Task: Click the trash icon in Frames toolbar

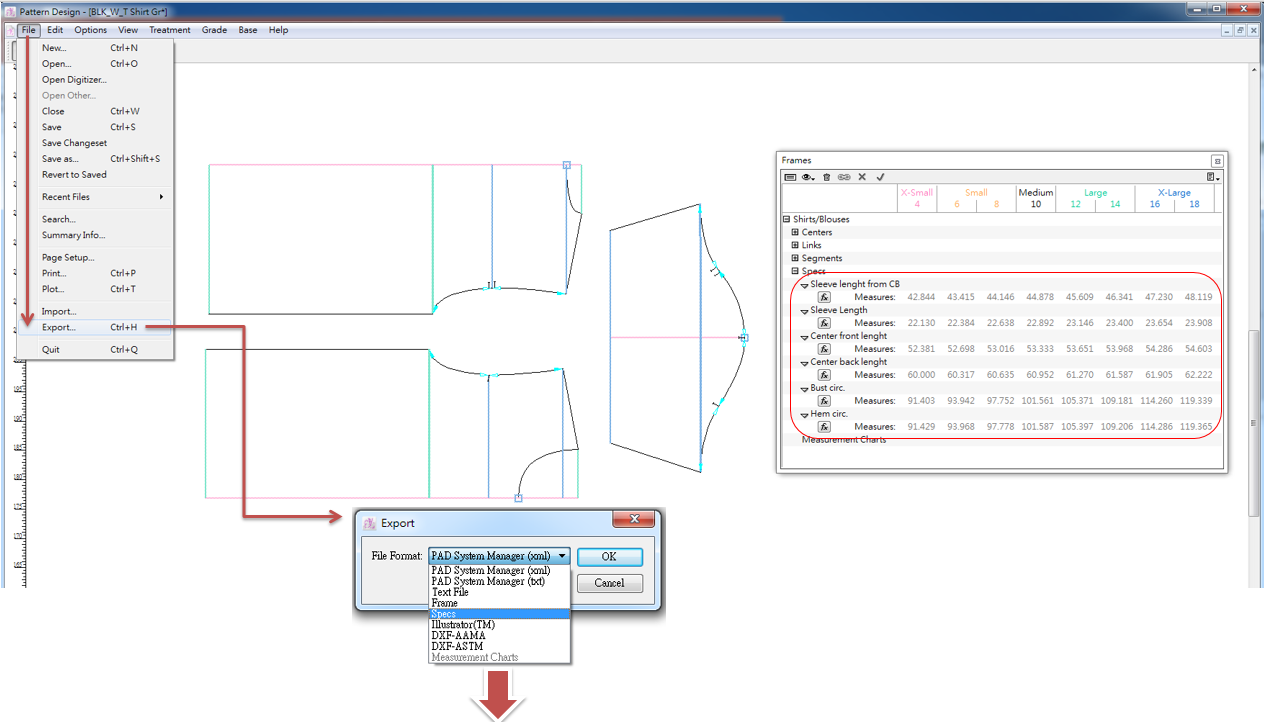Action: [826, 177]
